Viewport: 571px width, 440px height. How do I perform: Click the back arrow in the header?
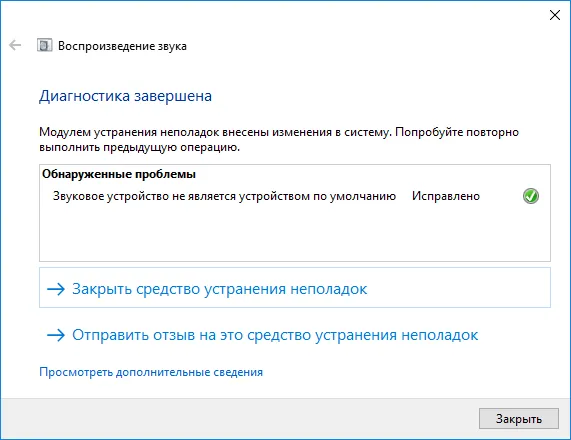tap(15, 46)
